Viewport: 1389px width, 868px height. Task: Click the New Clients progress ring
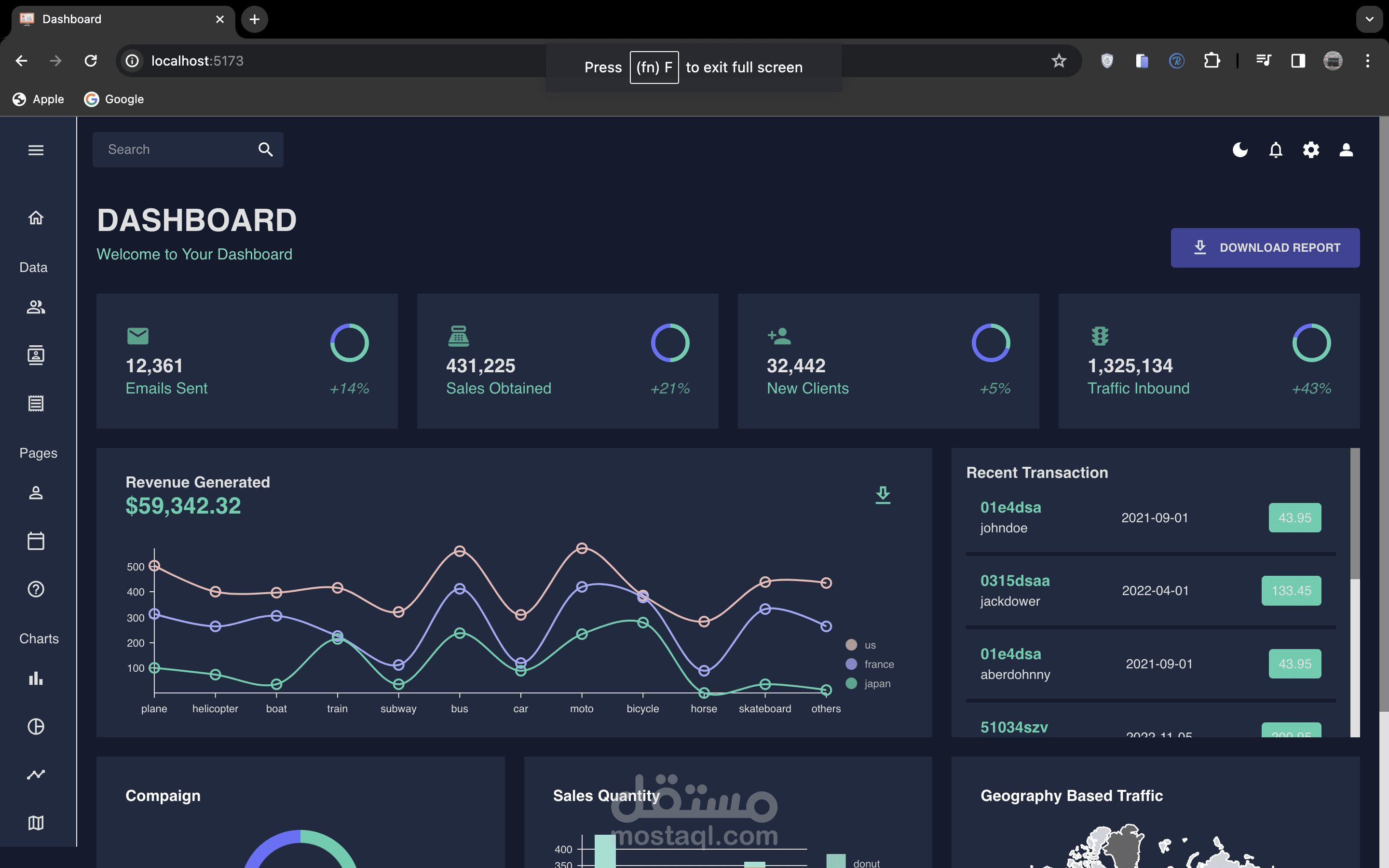(x=991, y=343)
